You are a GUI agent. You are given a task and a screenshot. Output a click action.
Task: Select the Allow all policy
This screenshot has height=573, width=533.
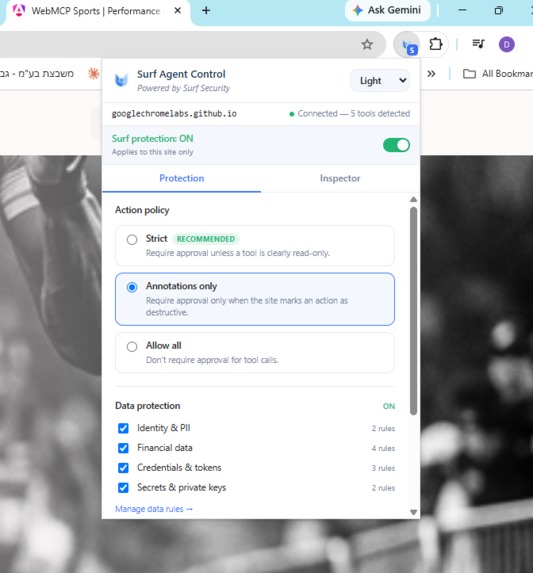[255, 352]
